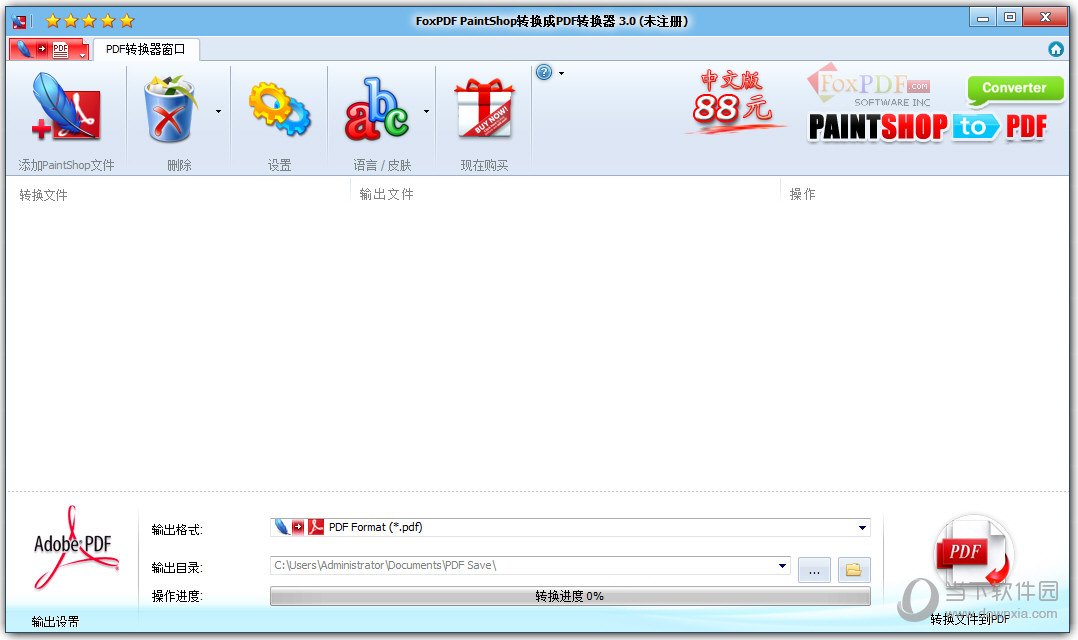This screenshot has height=640, width=1078.
Task: Select the PDF转换器窗口 tab
Action: pos(146,49)
